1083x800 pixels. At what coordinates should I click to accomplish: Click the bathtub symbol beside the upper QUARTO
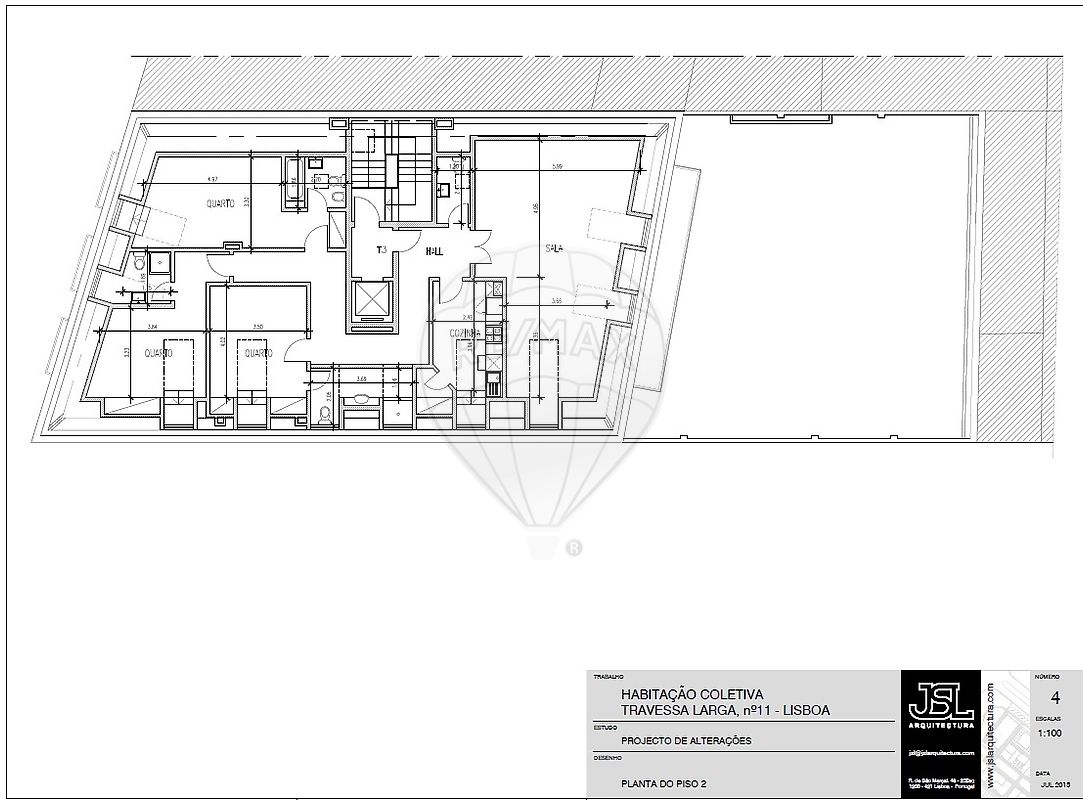(x=295, y=181)
